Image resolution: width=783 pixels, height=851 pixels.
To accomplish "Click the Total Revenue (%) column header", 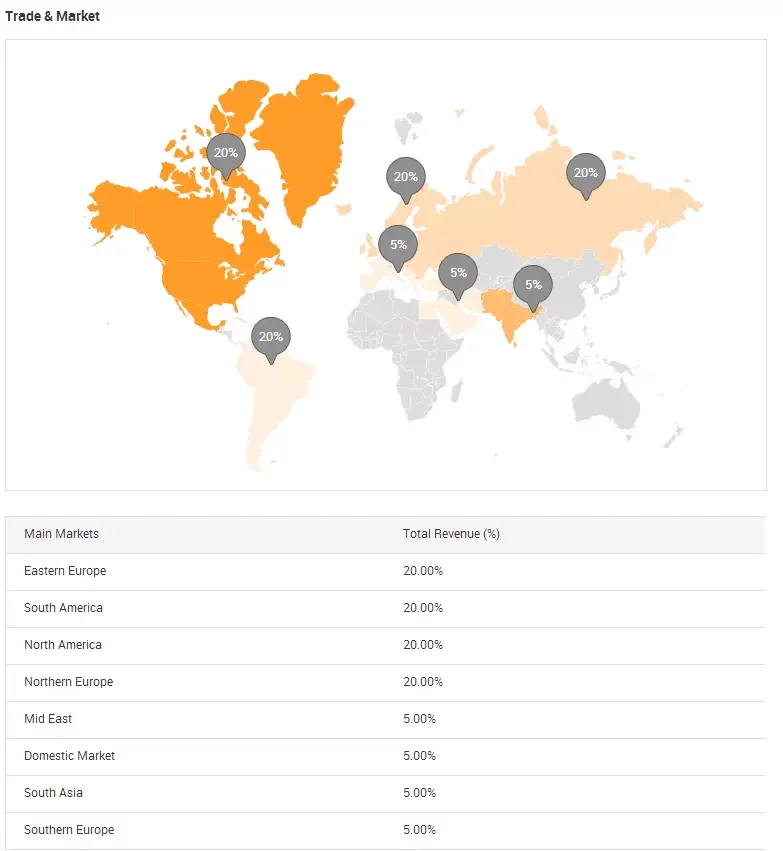I will [451, 534].
